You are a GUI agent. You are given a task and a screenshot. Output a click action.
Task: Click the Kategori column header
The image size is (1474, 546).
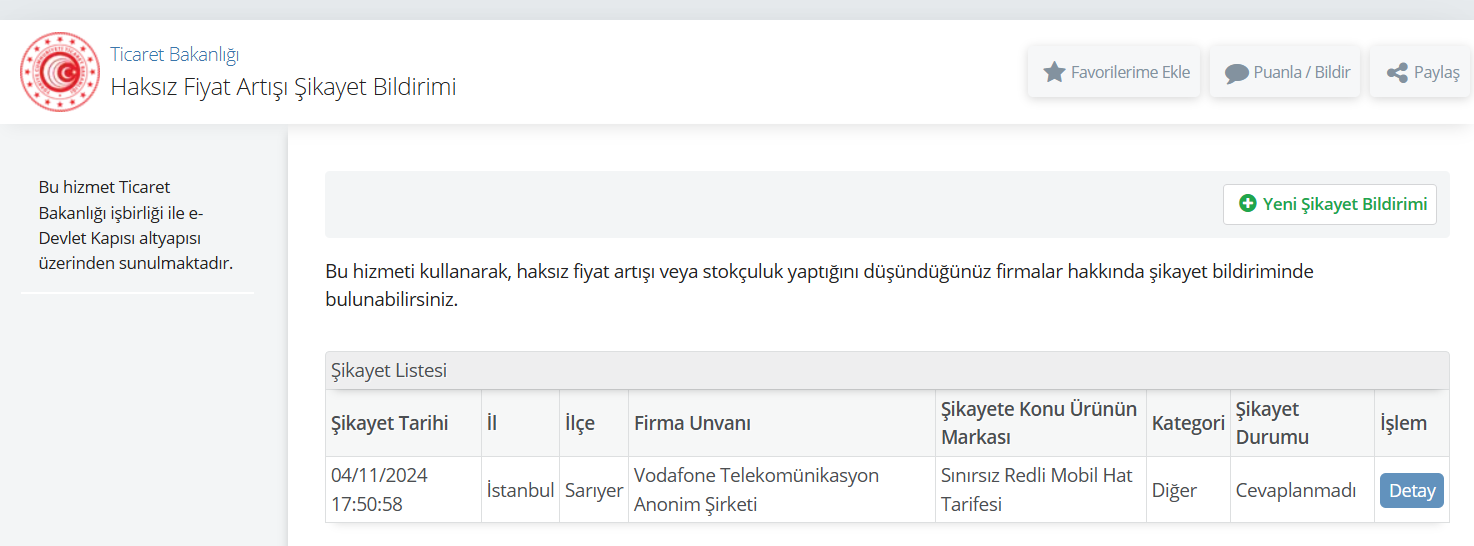(x=1188, y=423)
